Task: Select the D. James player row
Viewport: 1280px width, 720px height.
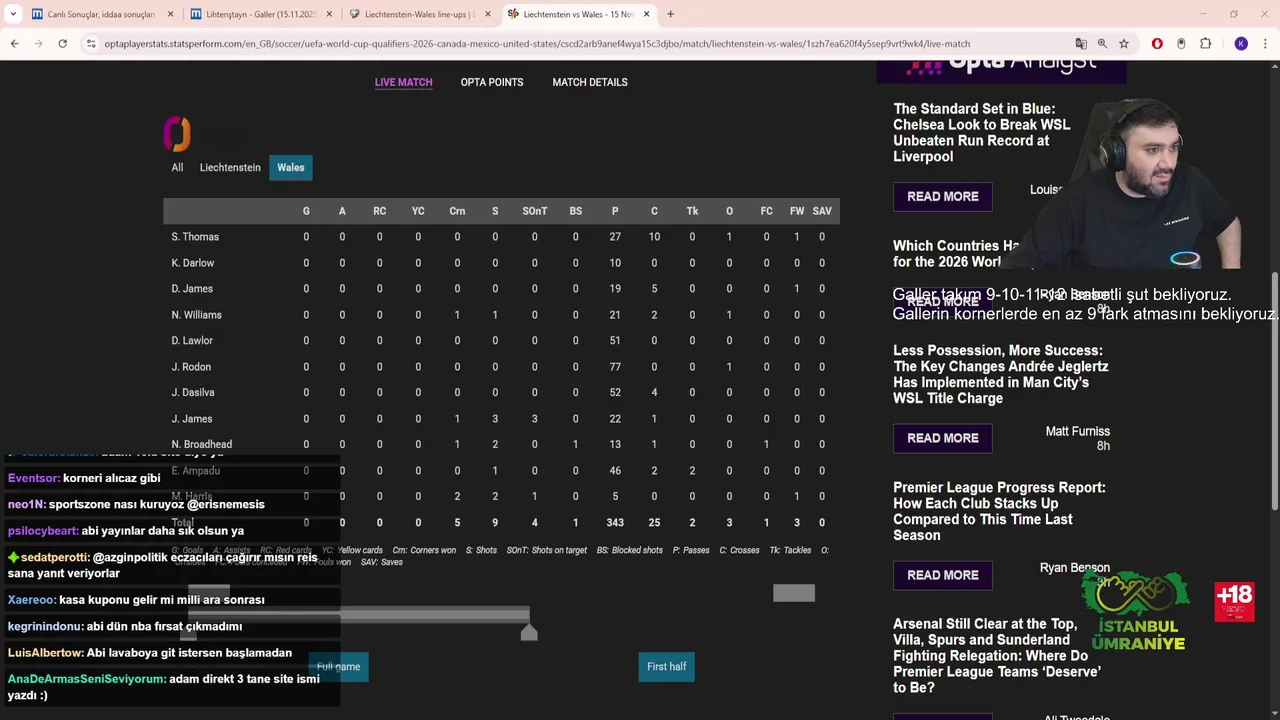Action: (x=501, y=289)
